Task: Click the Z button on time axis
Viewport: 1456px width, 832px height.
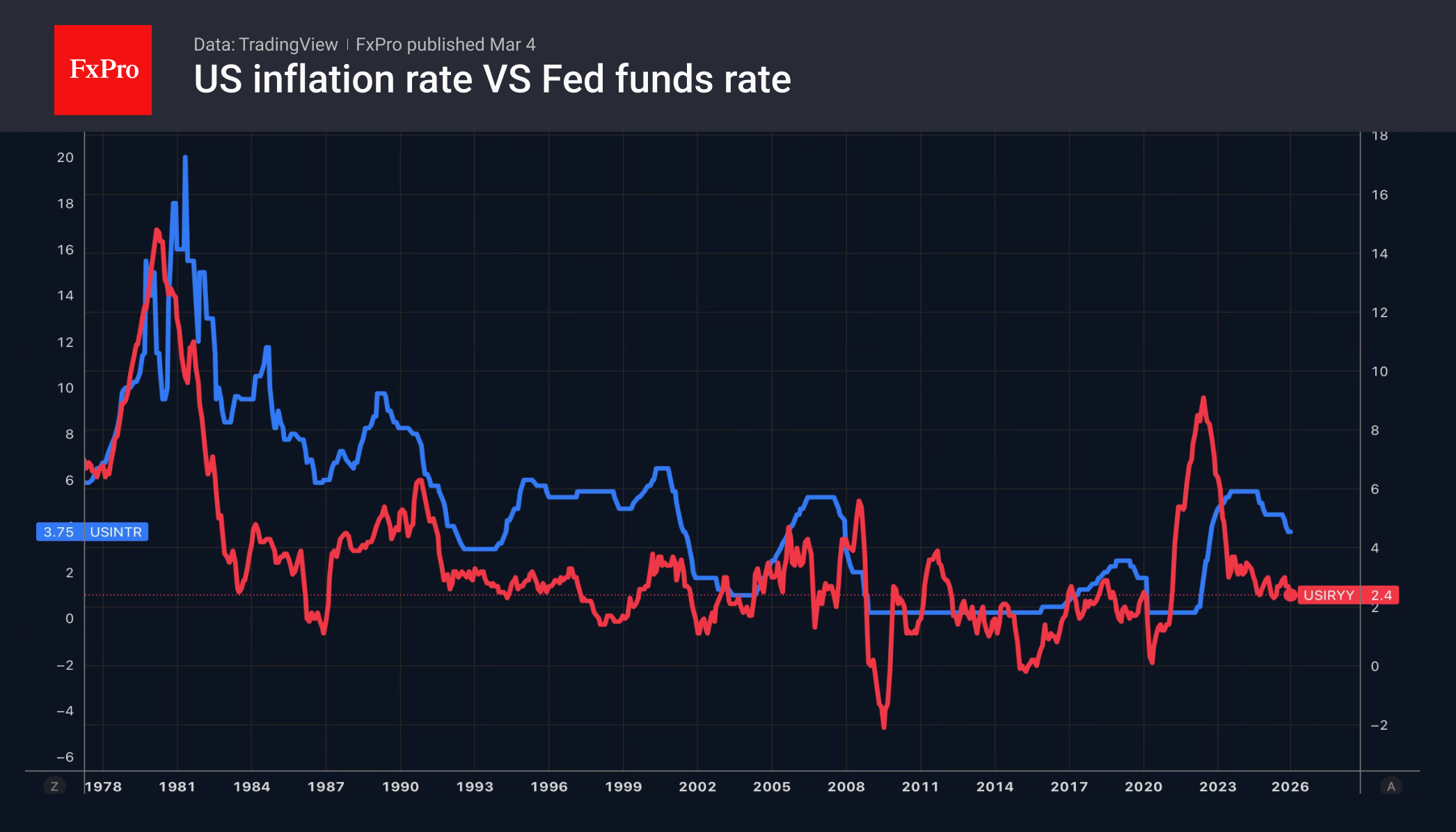Action: (54, 786)
